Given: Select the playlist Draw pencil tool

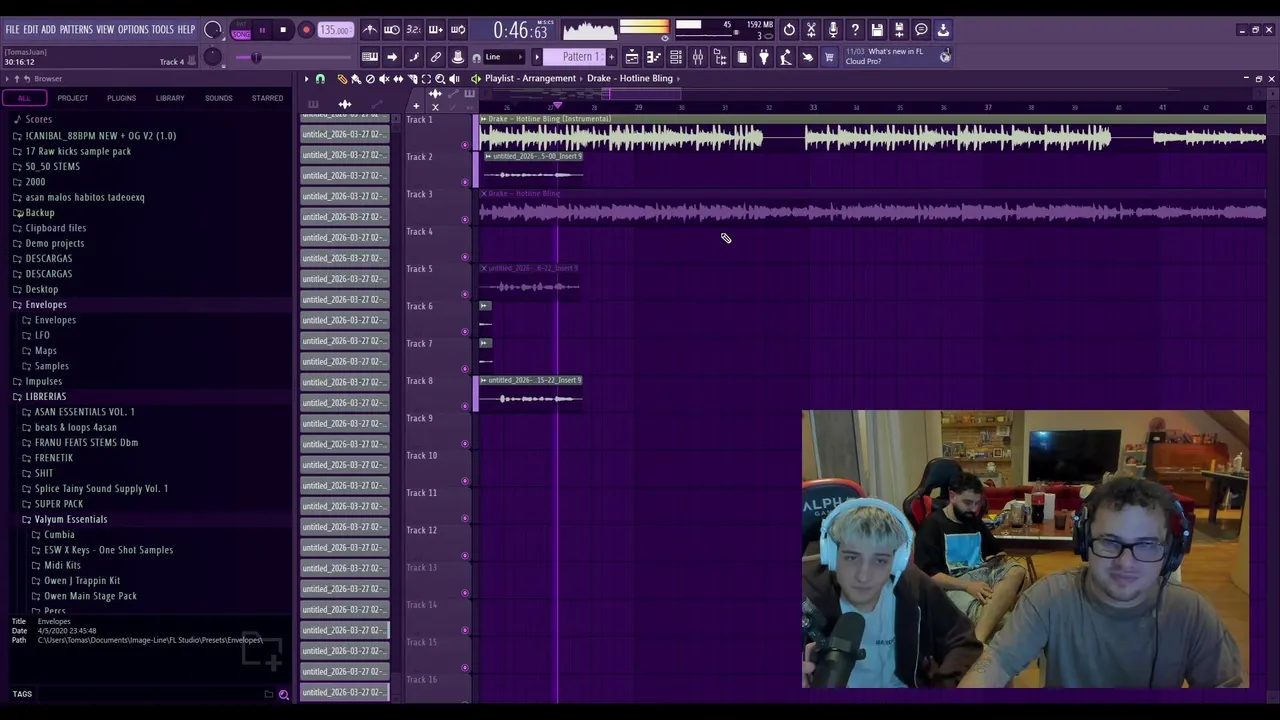Looking at the screenshot, I should point(341,78).
